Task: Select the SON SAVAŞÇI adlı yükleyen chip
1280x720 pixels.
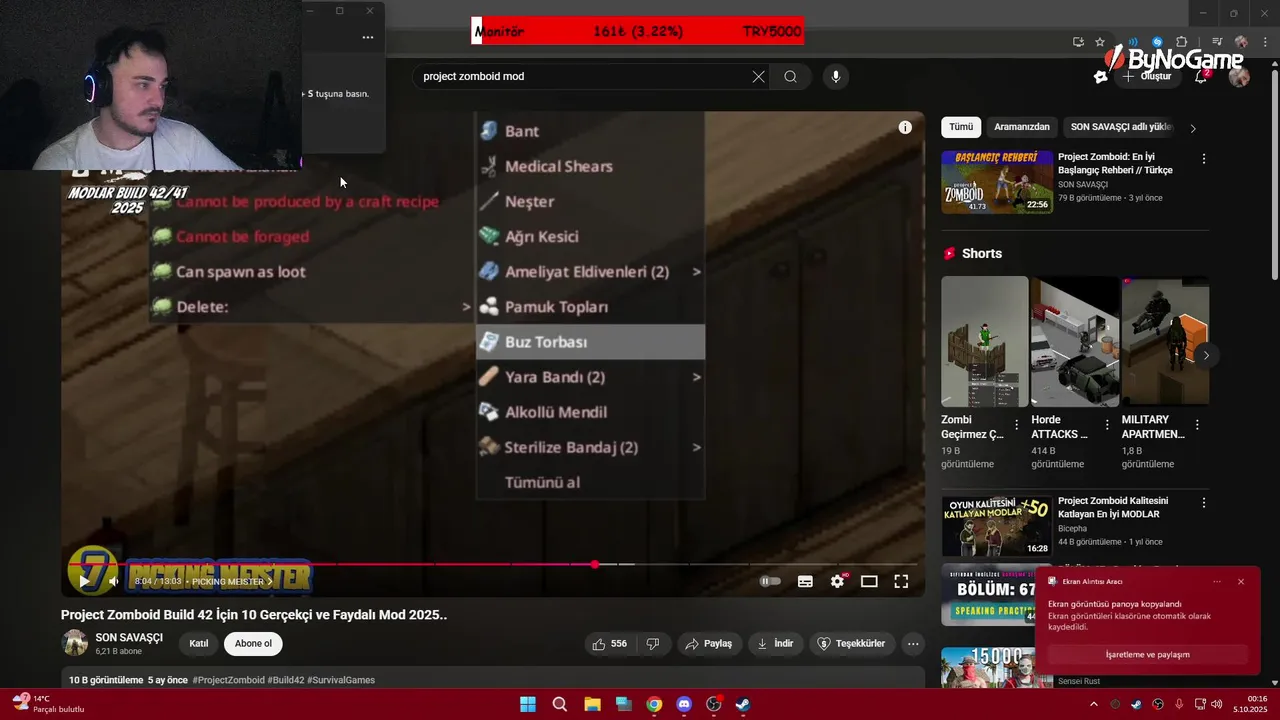Action: [x=1121, y=127]
